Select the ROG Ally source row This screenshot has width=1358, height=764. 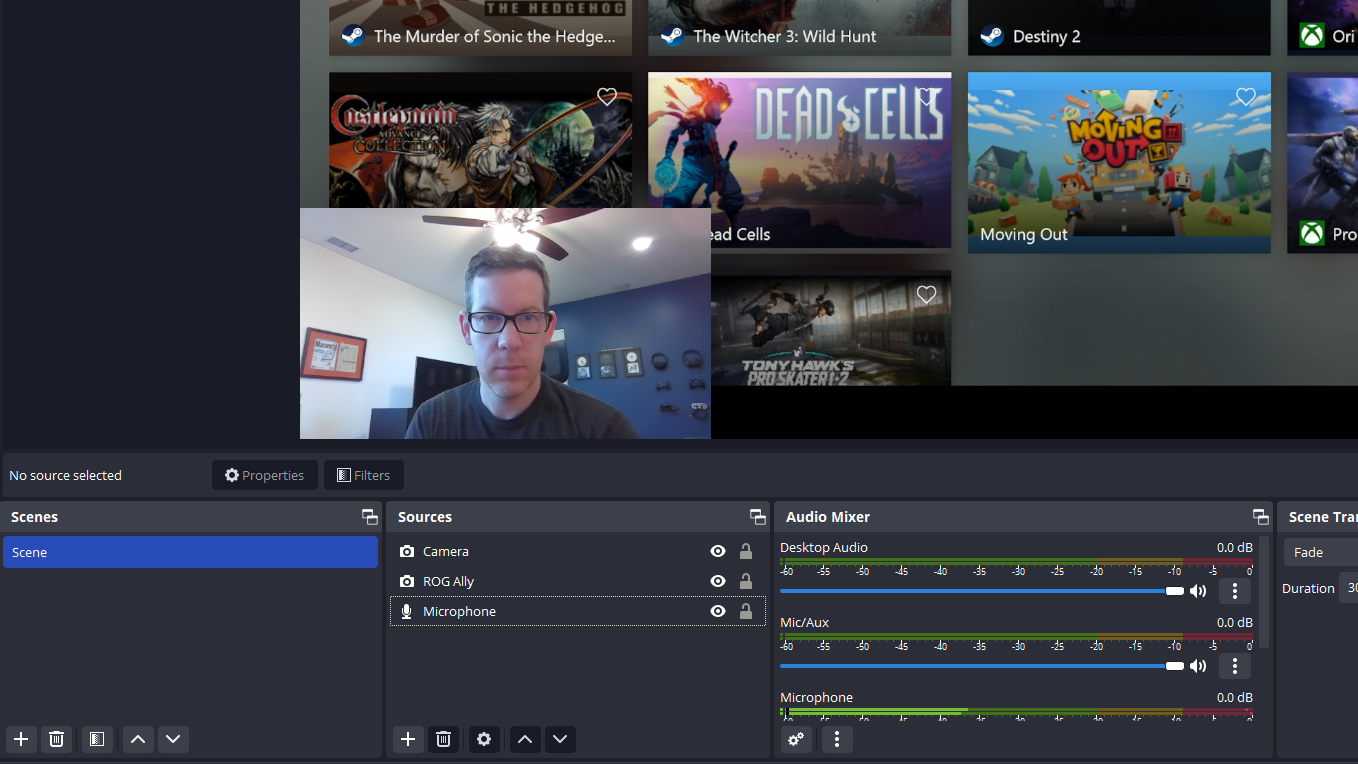(x=578, y=581)
